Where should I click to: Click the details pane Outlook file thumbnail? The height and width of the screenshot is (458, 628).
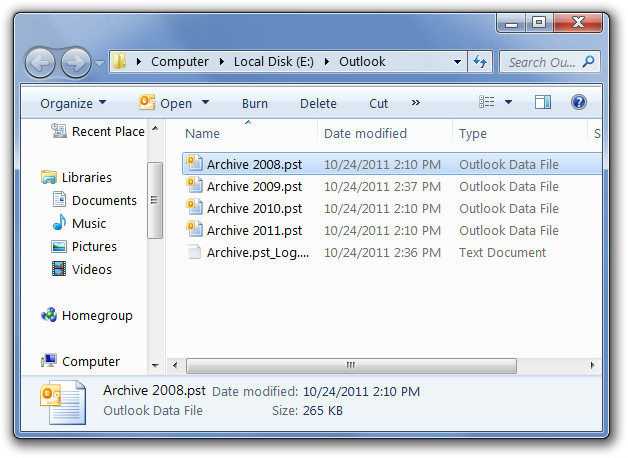[x=63, y=403]
